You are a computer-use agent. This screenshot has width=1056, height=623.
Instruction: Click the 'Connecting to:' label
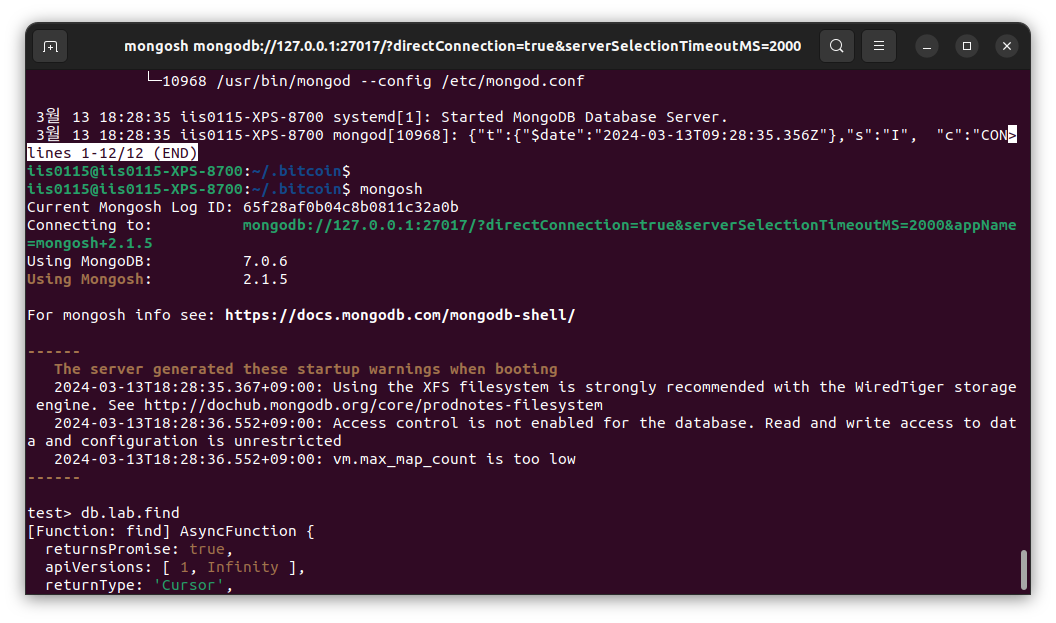point(90,226)
